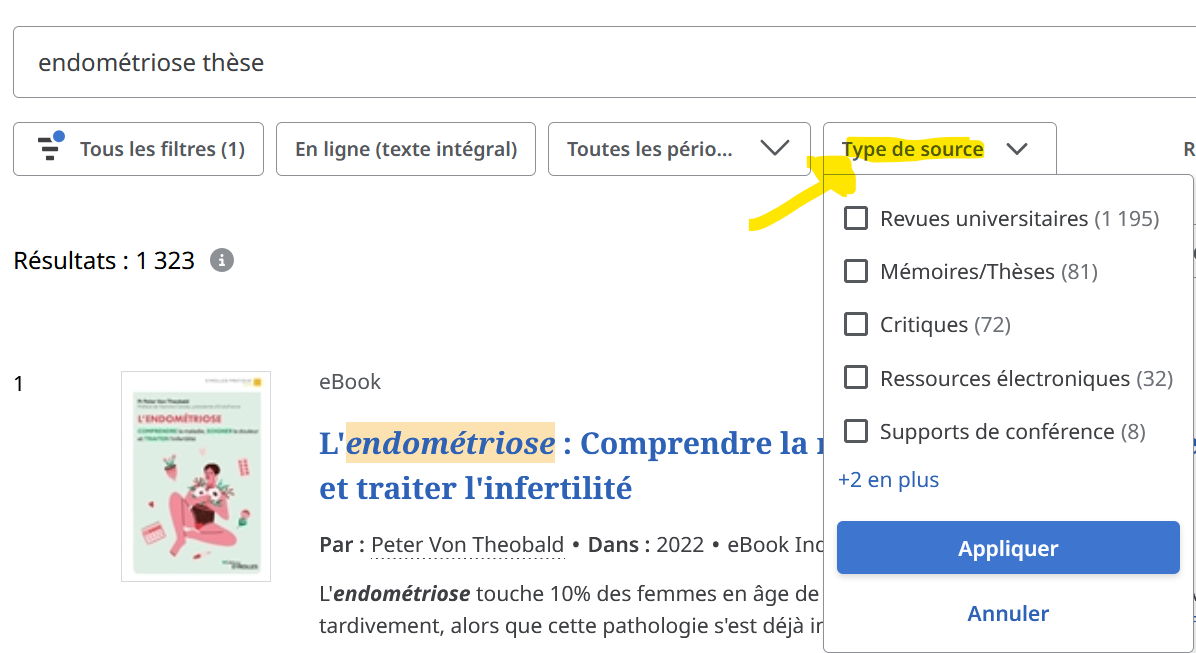
Task: Click the results info icon
Action: (x=222, y=261)
